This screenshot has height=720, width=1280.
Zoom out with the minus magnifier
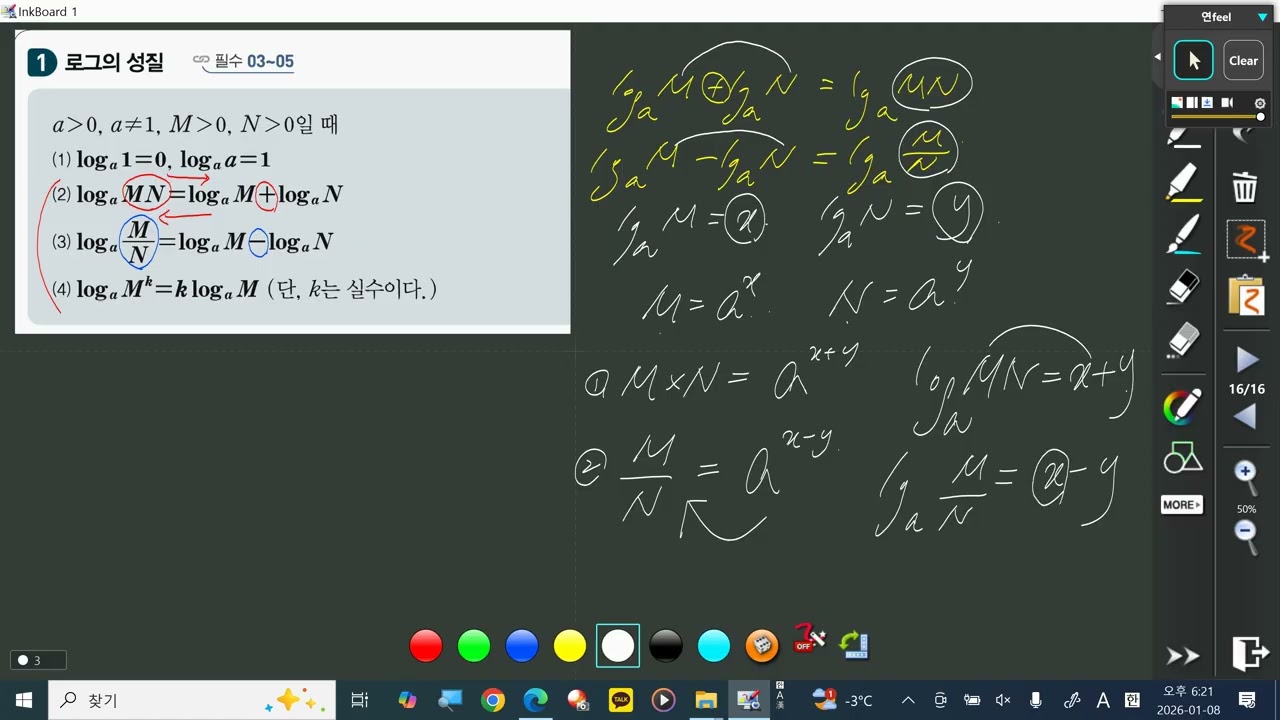pyautogui.click(x=1245, y=535)
